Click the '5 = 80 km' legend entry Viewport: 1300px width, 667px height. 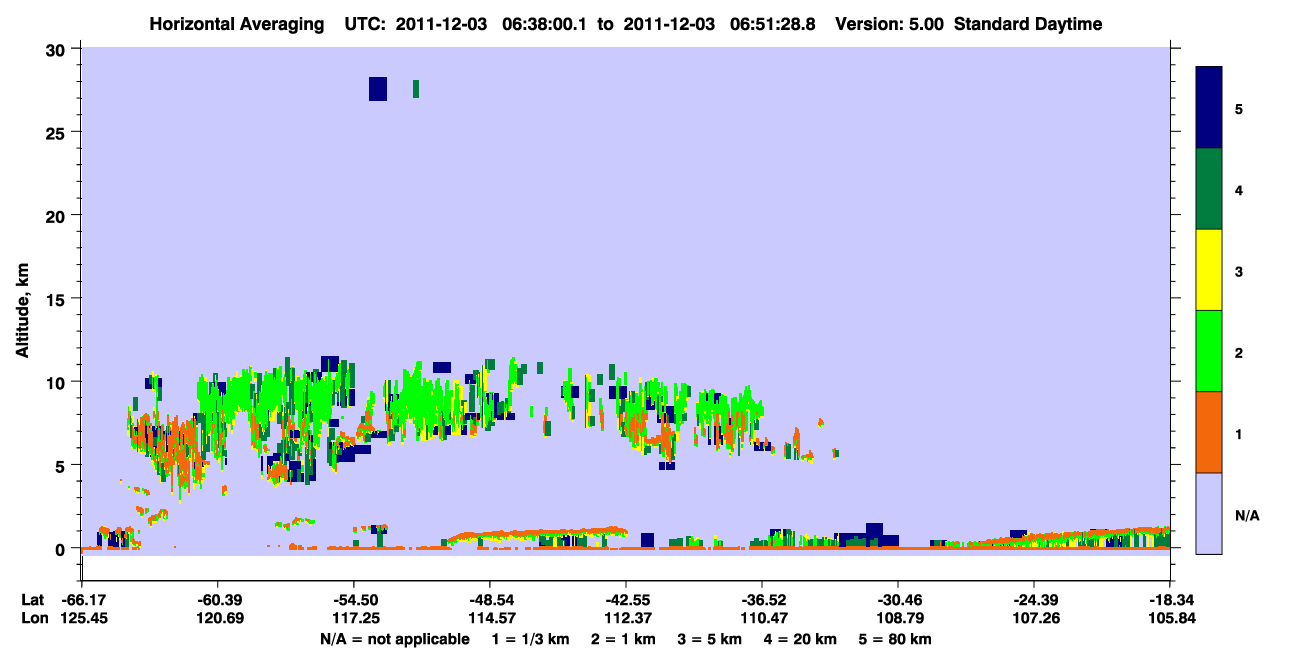click(x=896, y=639)
